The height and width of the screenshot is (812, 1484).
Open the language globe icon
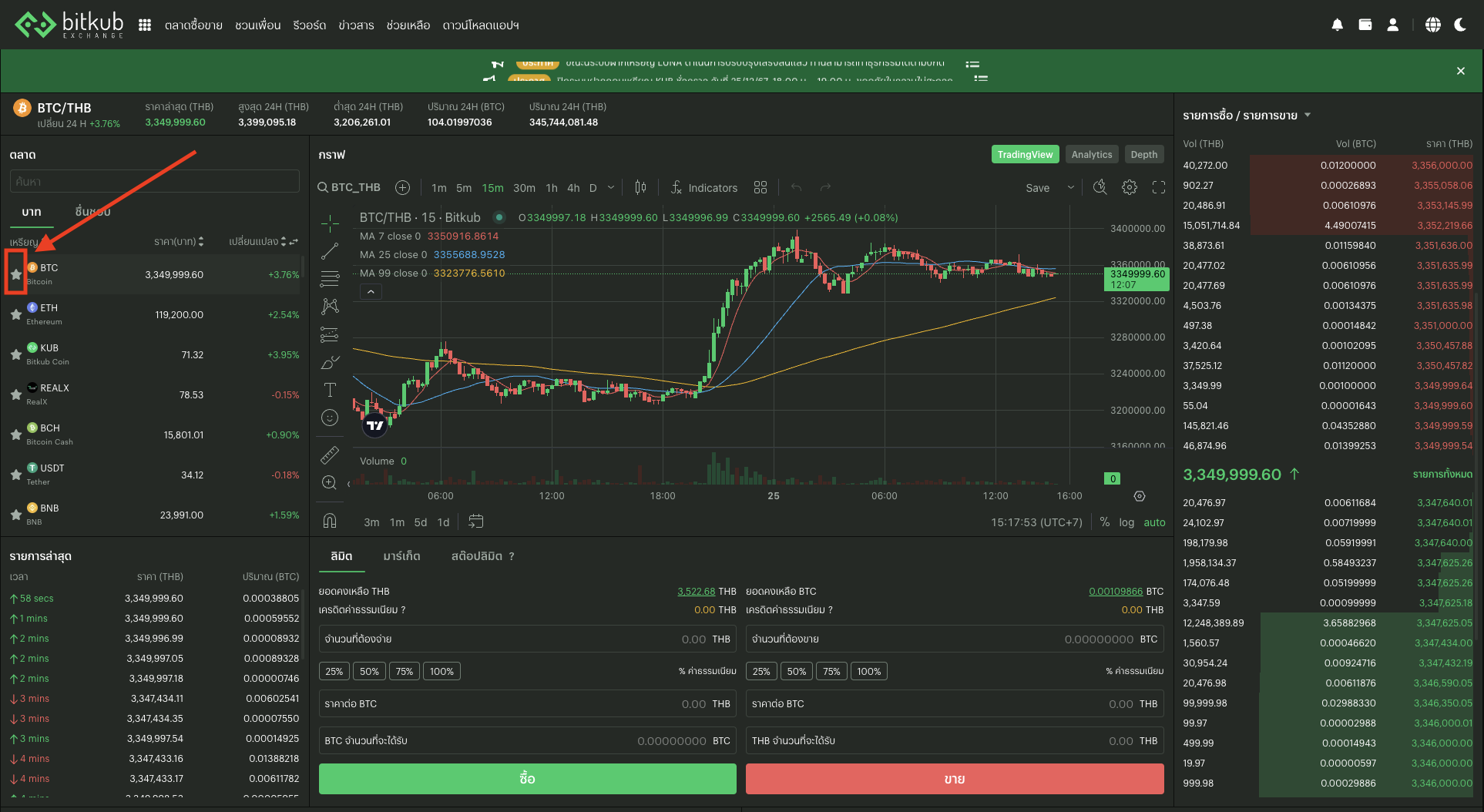pos(1432,25)
